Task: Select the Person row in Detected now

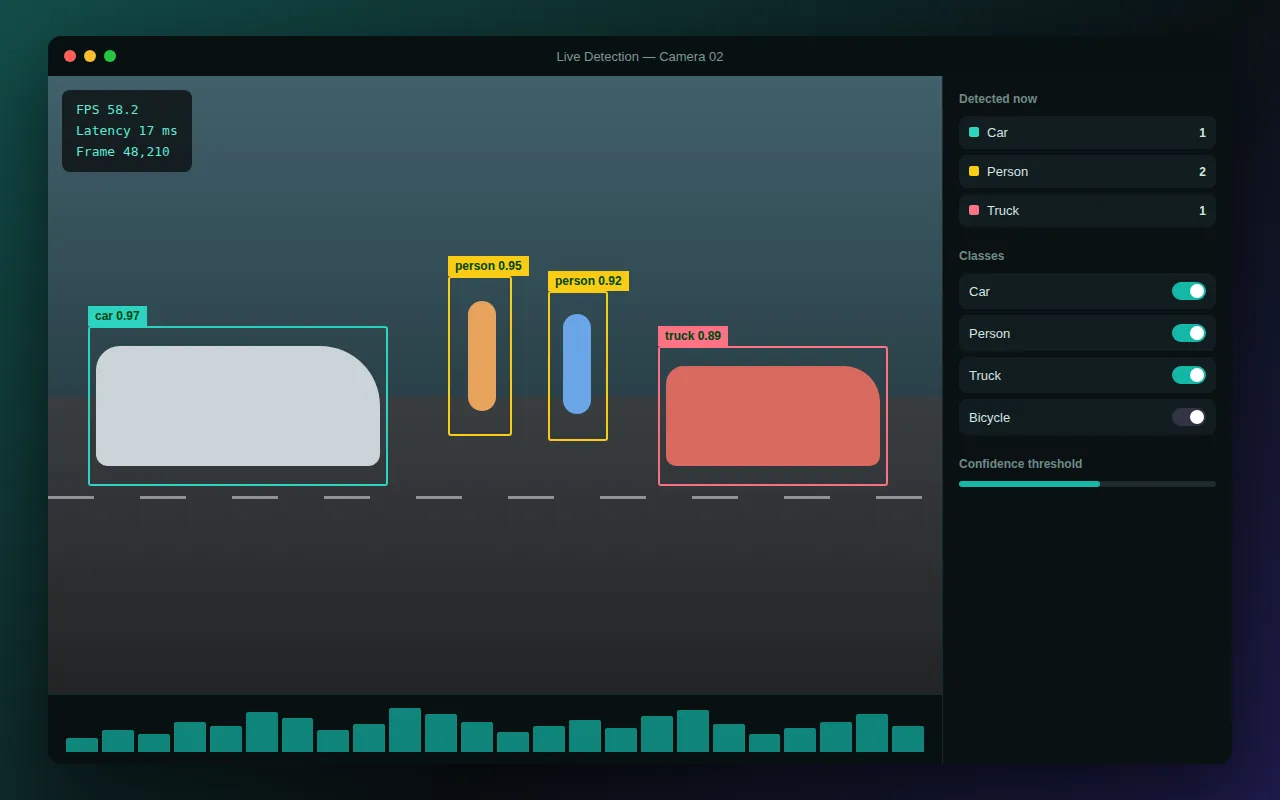Action: 1087,171
